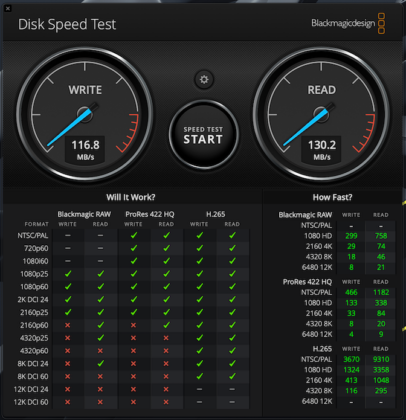Image resolution: width=406 pixels, height=420 pixels.
Task: Click 8K DCI 60 H.265 read checkmark
Action: pyautogui.click(x=232, y=376)
